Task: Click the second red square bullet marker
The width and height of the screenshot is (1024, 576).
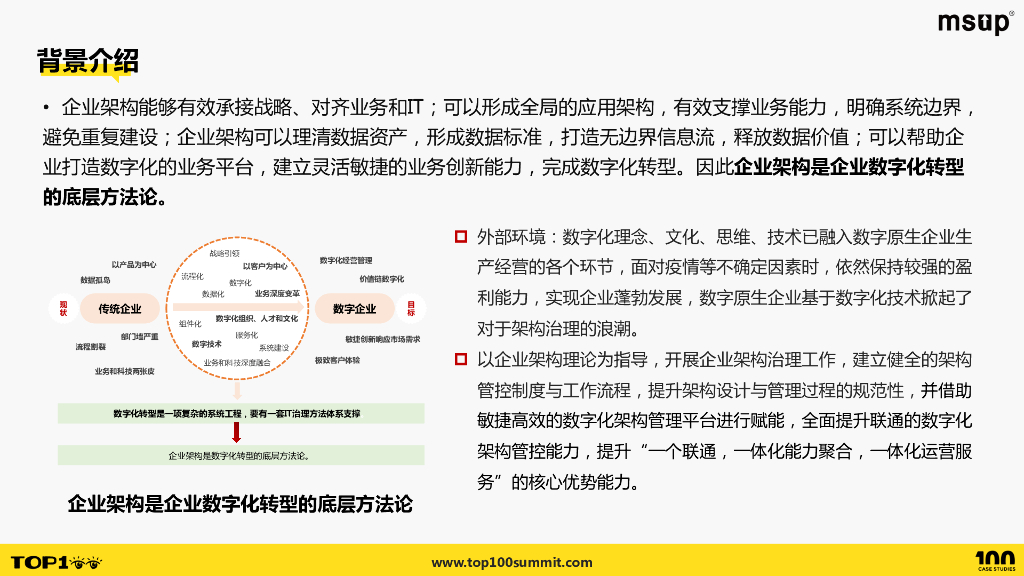Action: click(459, 358)
